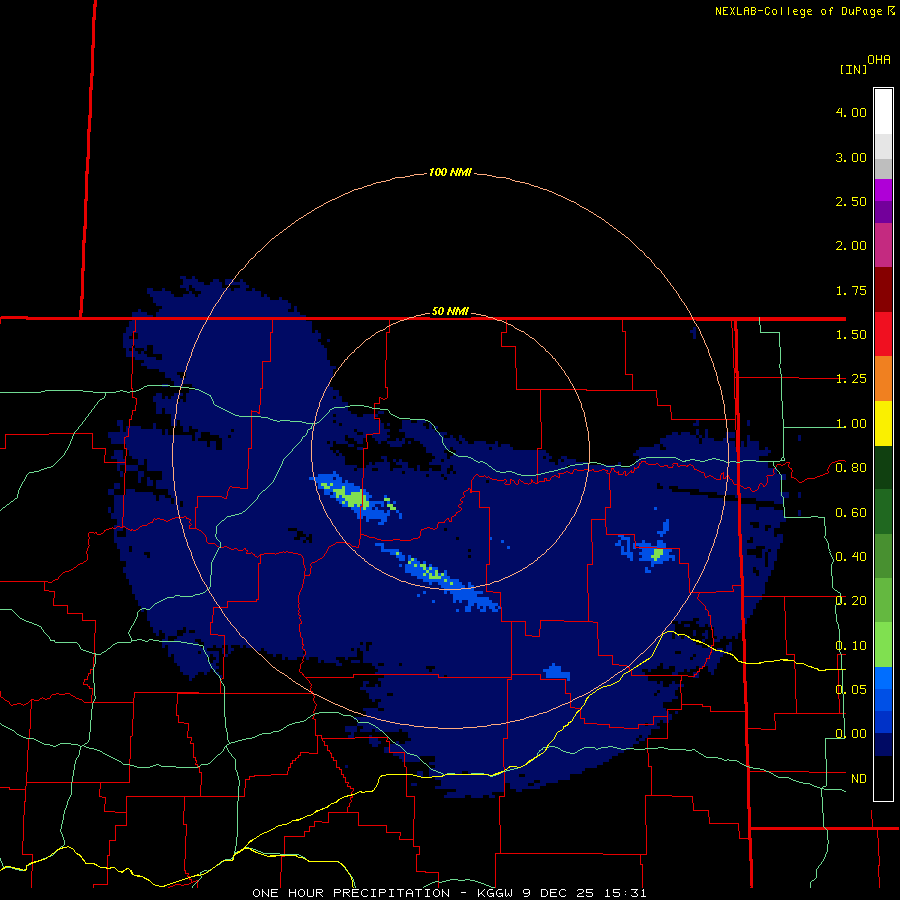Pick the dark red legend swatch
Viewport: 900px width, 900px height.
tap(883, 290)
